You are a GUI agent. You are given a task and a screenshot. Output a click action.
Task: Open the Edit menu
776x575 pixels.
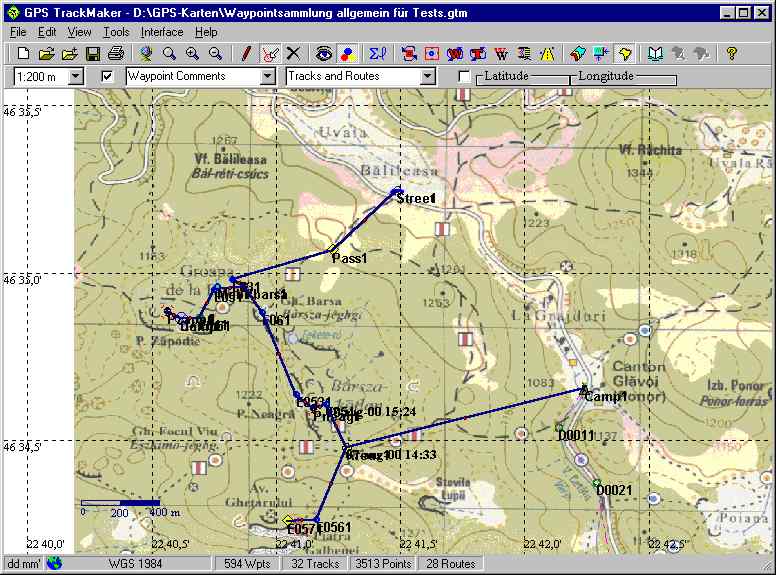47,32
